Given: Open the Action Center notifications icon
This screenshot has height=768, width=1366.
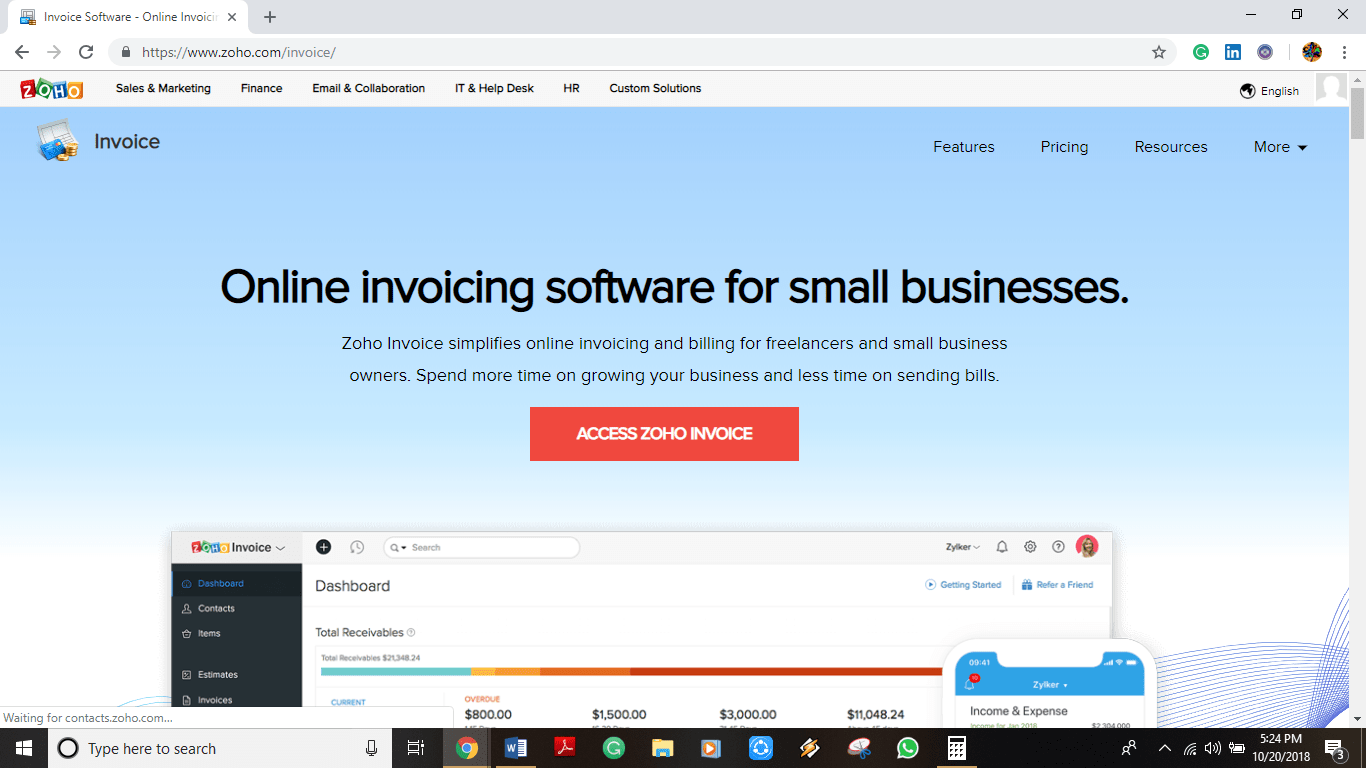Looking at the screenshot, I should (x=1334, y=748).
